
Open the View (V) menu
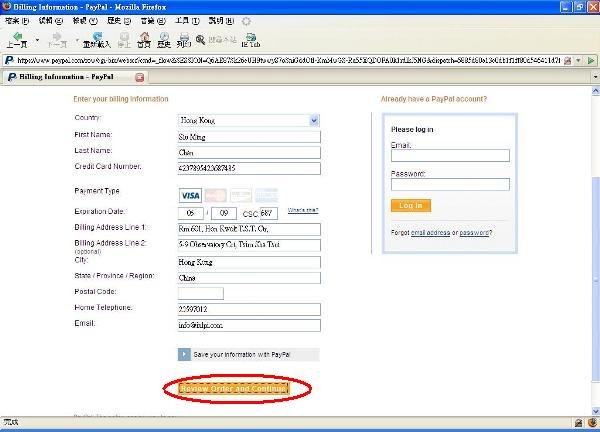85,21
